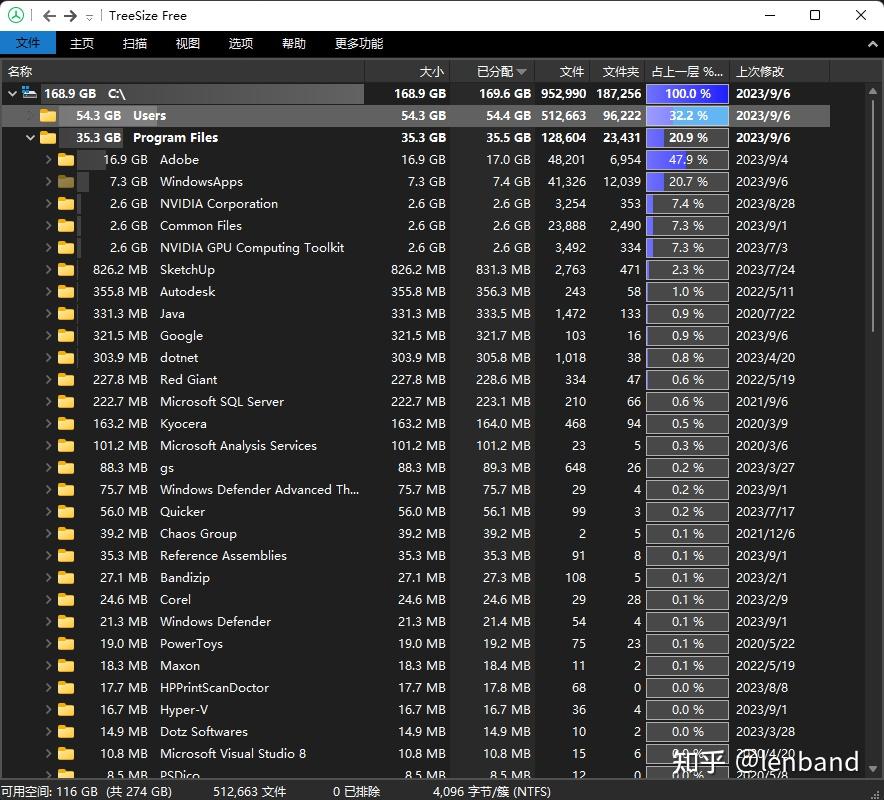Go forward using the forward arrow
Screen dimensions: 884x800
tap(70, 16)
